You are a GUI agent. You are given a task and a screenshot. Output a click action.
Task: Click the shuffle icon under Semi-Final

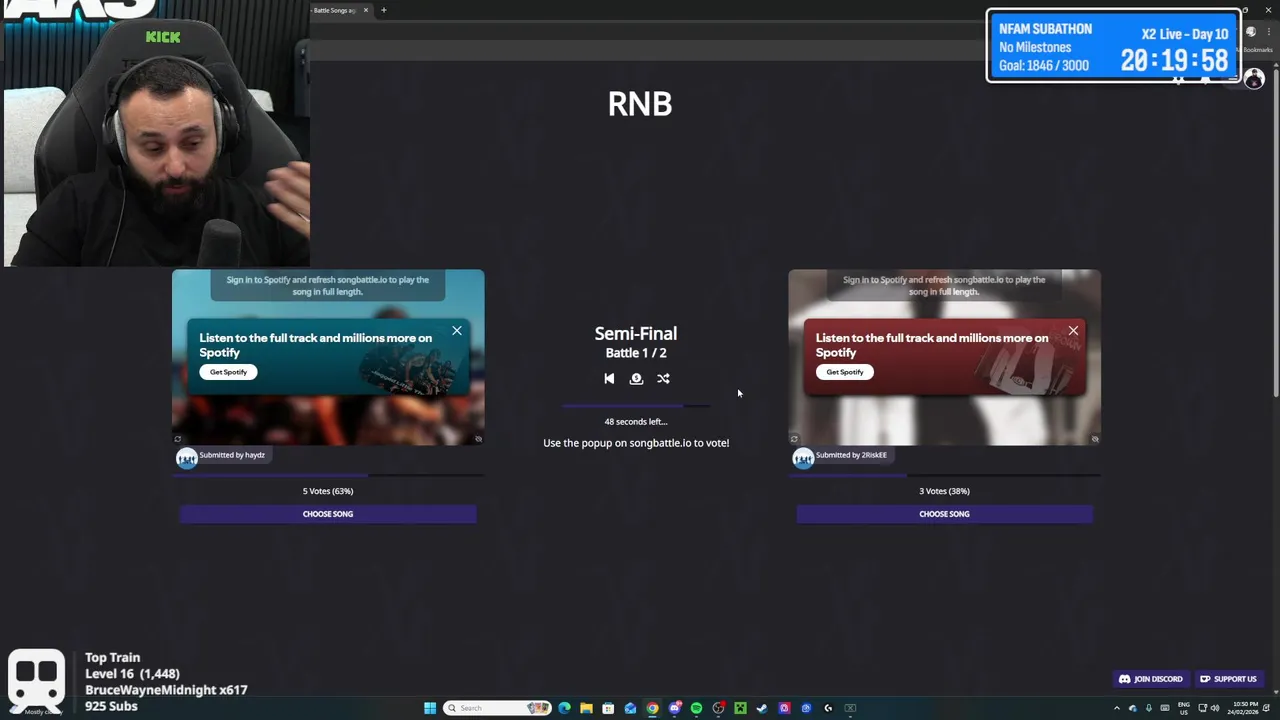(x=663, y=378)
